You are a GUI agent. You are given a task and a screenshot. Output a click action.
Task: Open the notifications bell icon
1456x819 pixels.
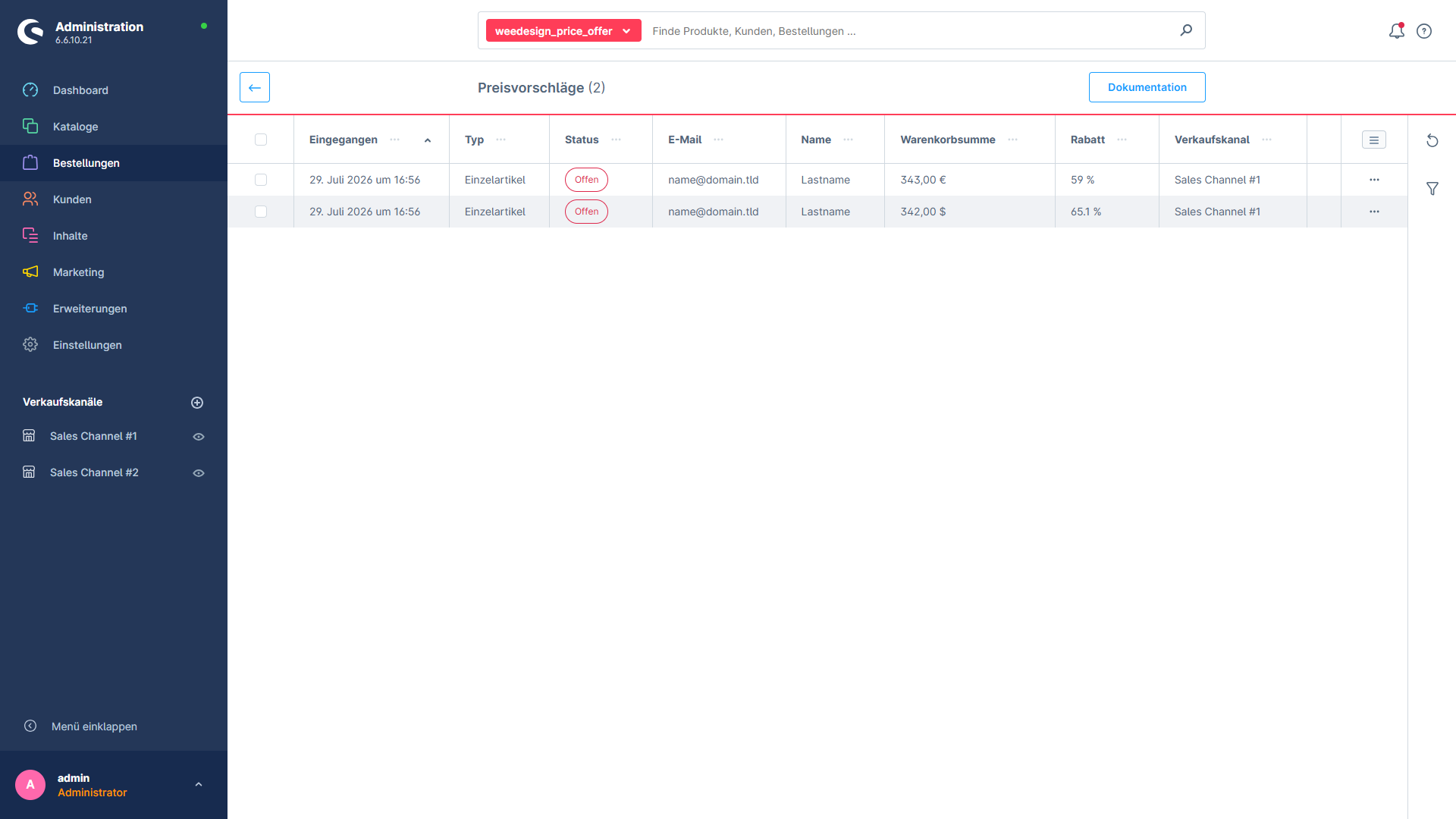[1396, 31]
